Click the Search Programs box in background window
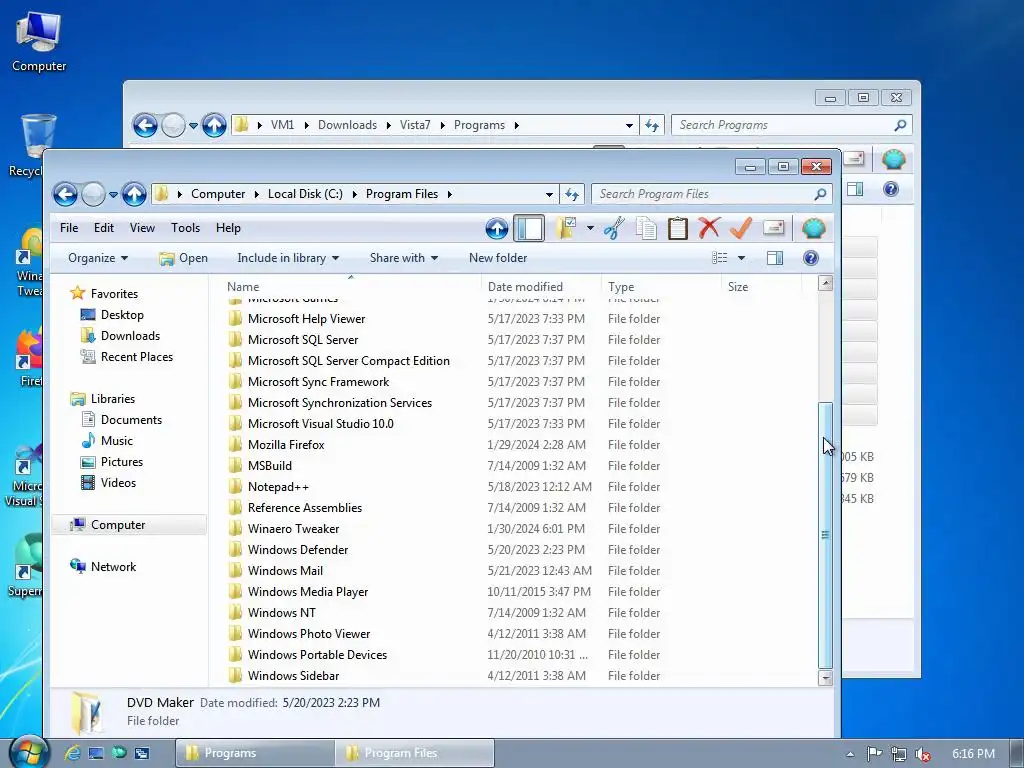 [x=792, y=125]
